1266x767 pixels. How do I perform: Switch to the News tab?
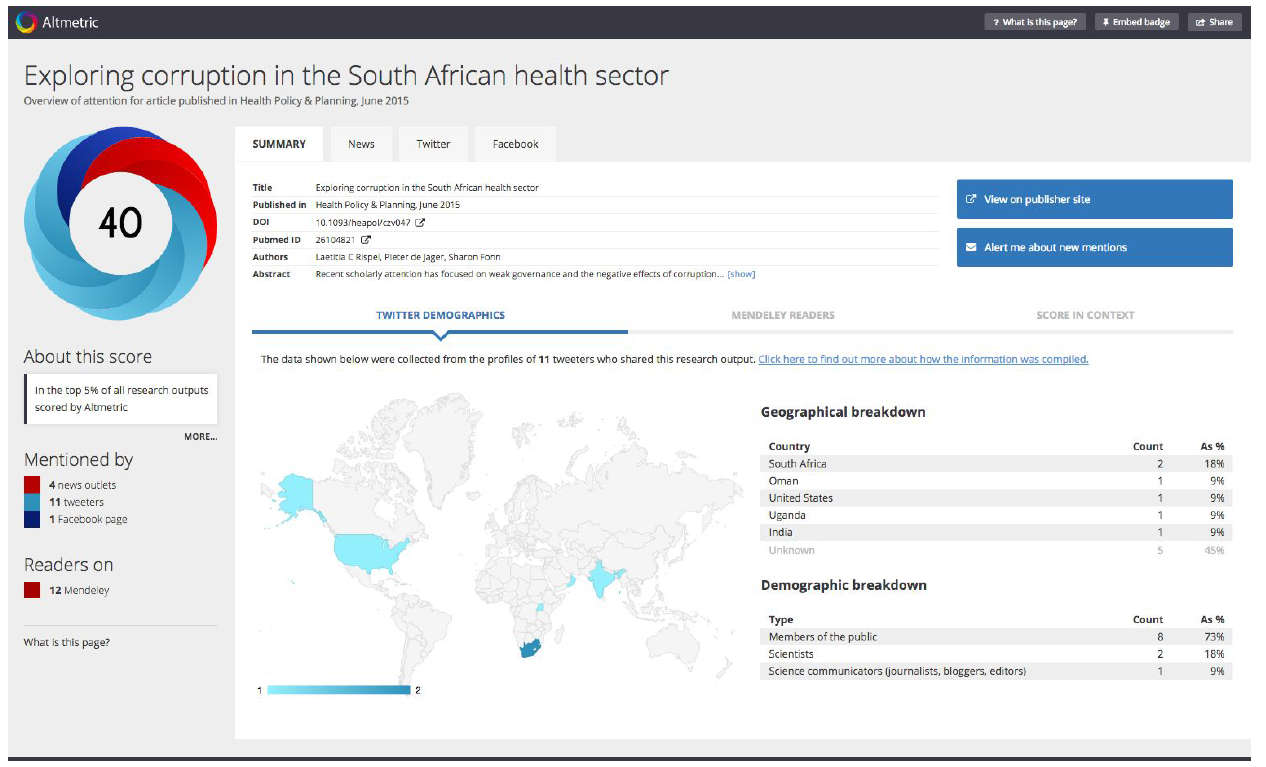[361, 144]
